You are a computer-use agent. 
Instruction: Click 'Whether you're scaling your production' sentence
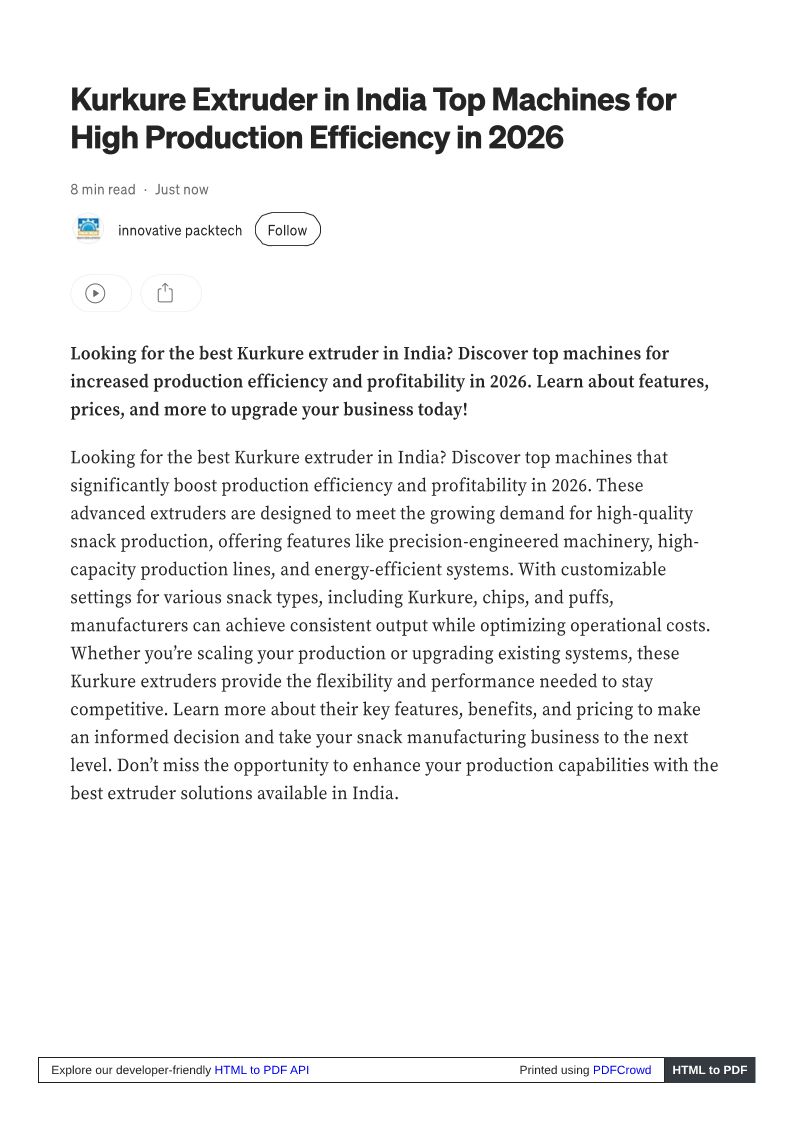(x=230, y=653)
